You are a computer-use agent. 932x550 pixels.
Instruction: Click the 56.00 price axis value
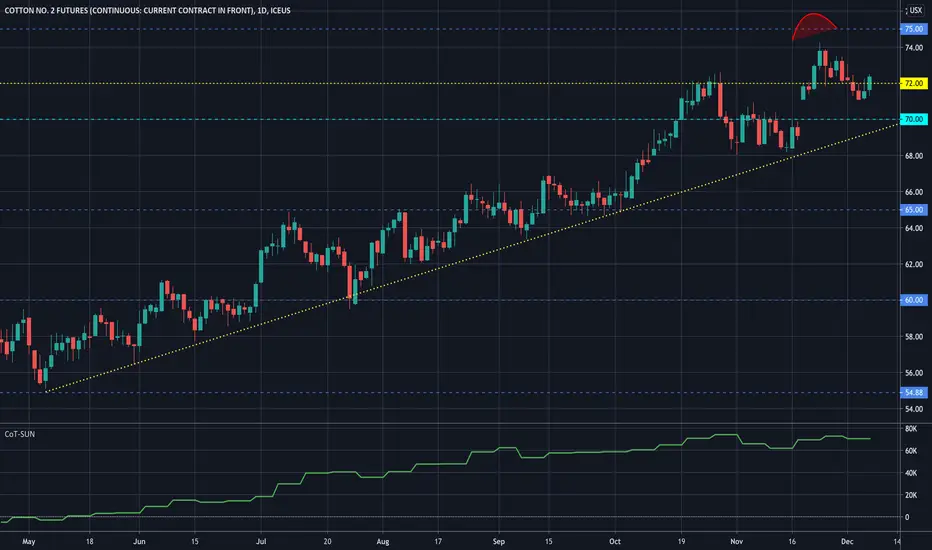pos(914,373)
